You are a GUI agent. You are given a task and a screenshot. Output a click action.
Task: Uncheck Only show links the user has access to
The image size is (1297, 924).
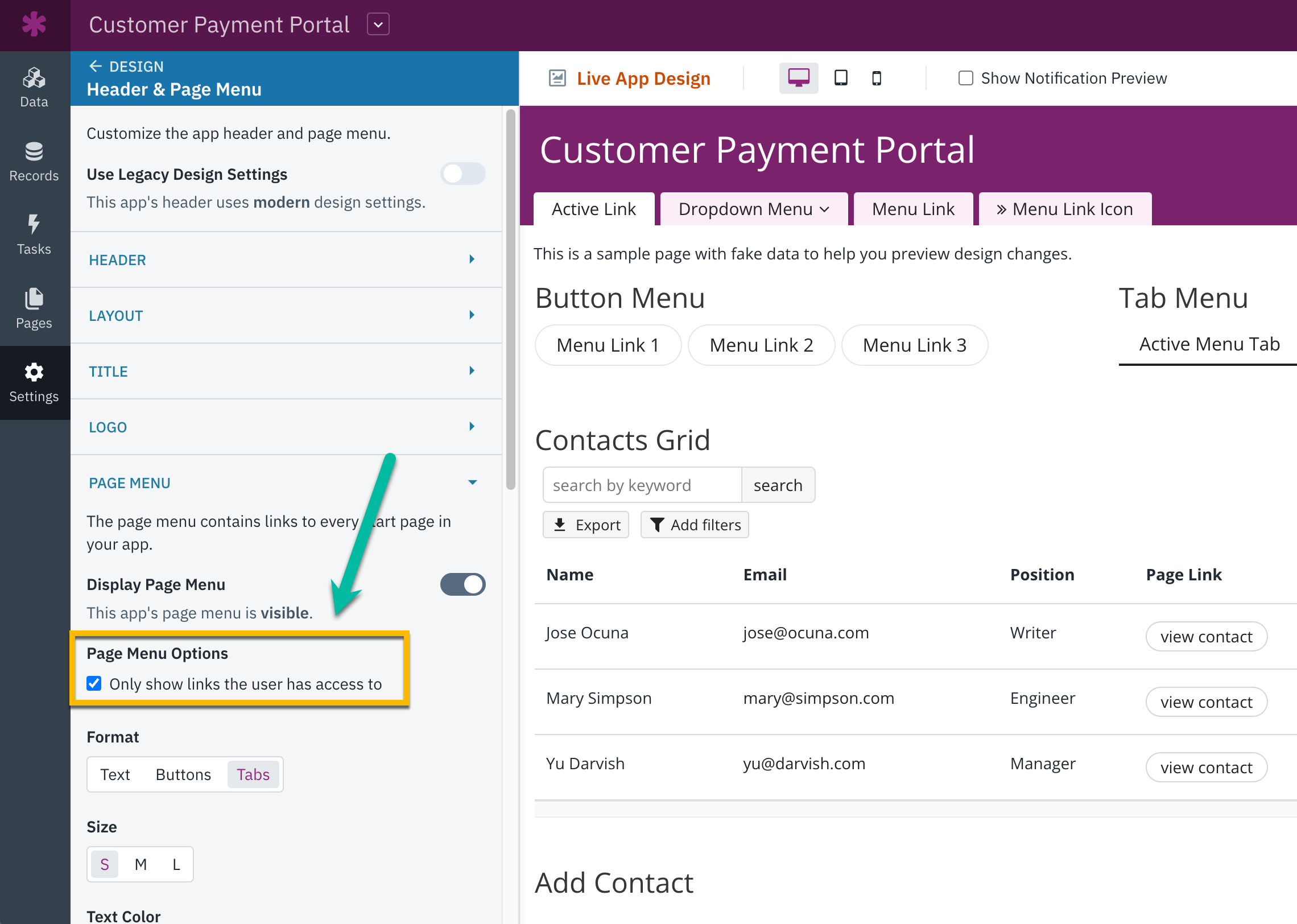pyautogui.click(x=94, y=683)
